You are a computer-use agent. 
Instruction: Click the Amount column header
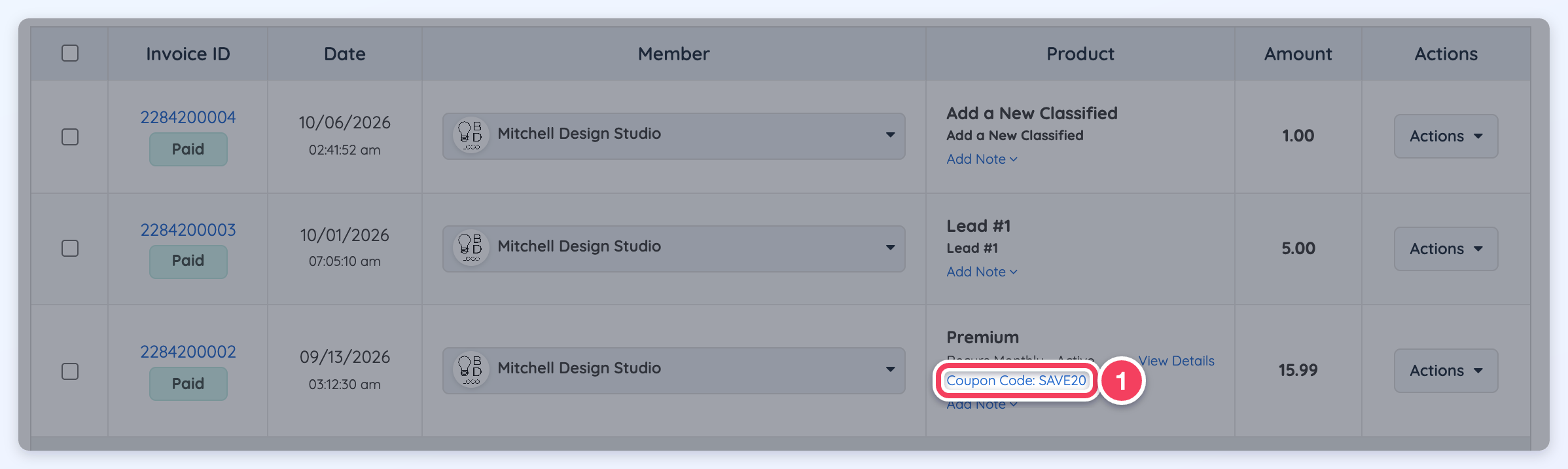[1298, 54]
